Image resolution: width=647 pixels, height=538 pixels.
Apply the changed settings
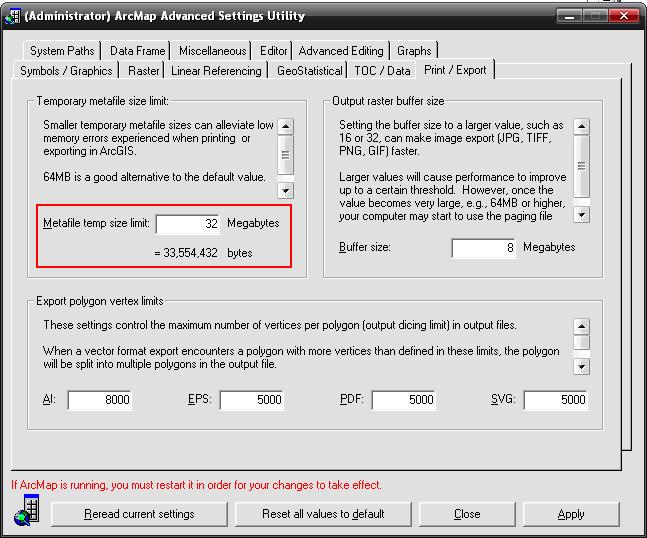(571, 514)
